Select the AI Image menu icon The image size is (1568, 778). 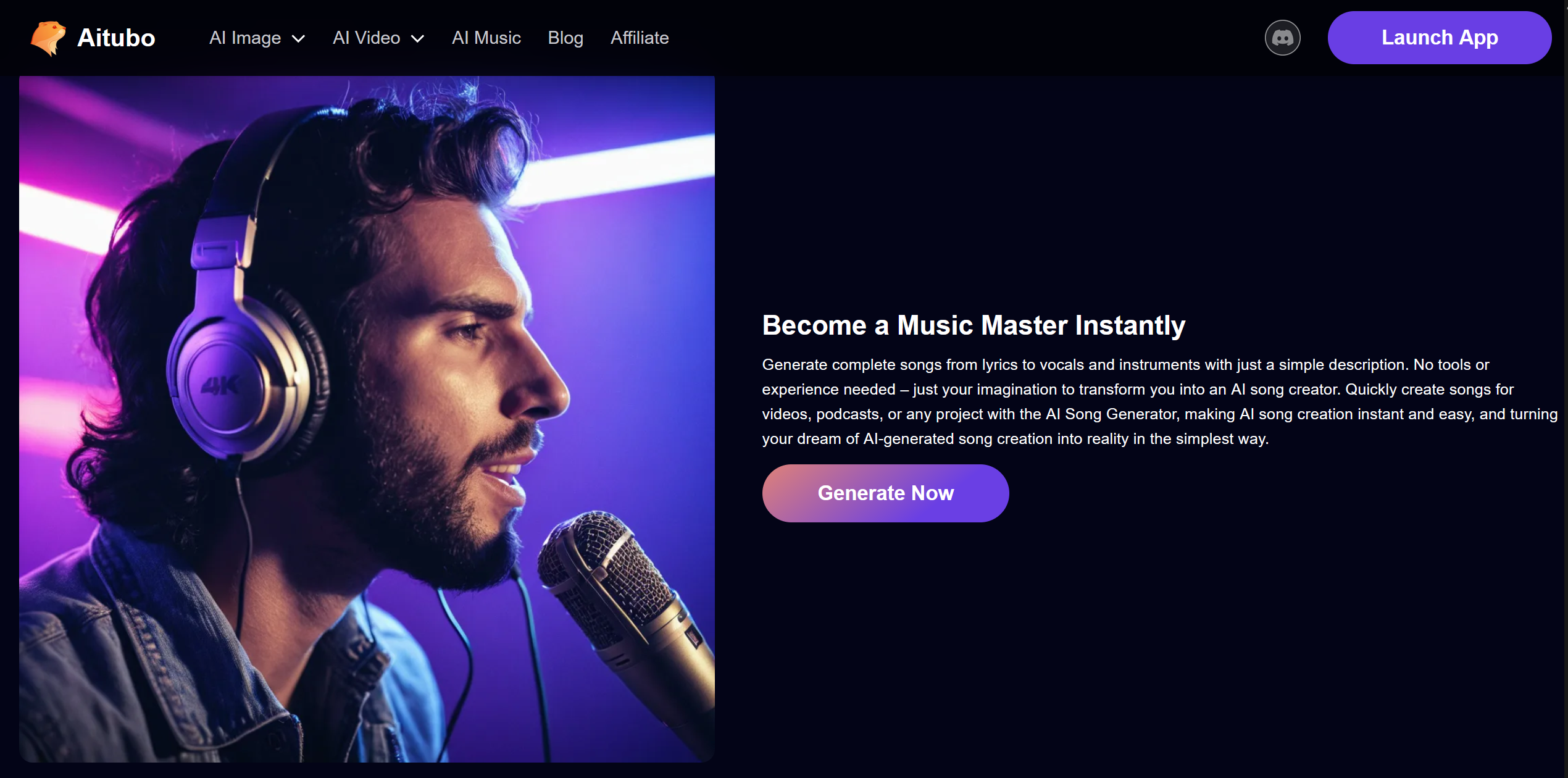pos(299,38)
